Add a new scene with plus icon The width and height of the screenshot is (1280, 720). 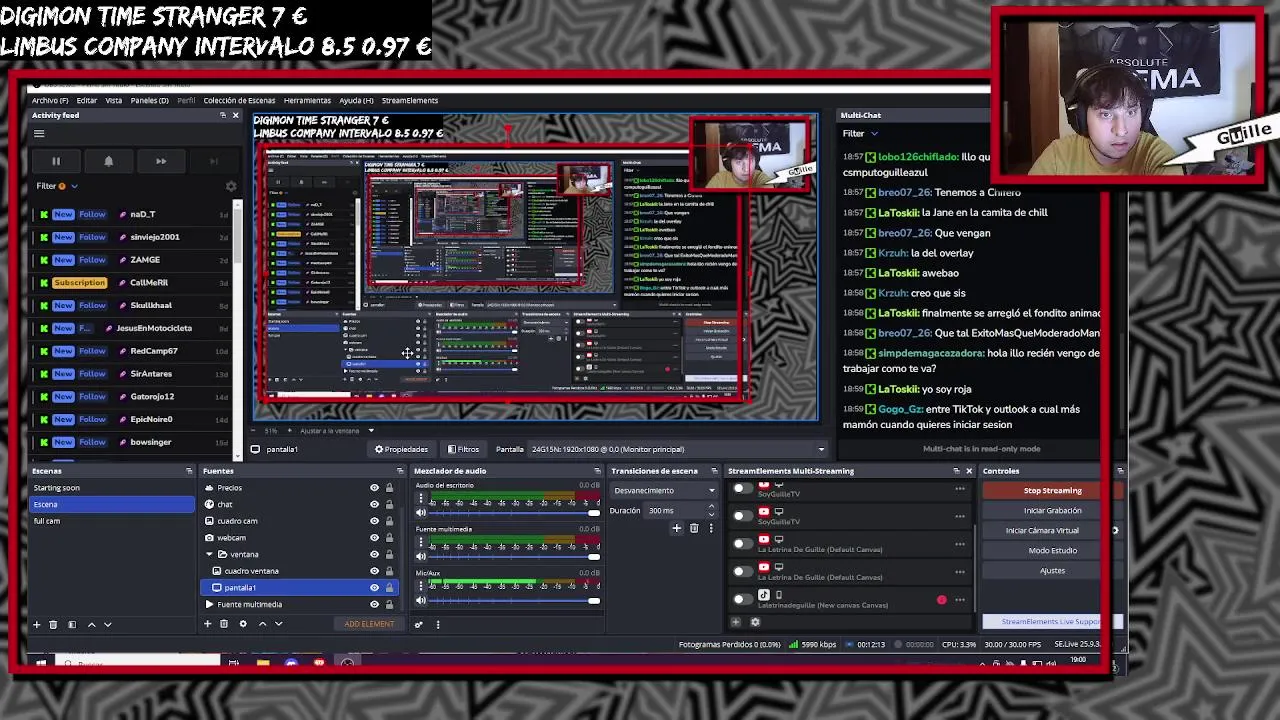(37, 624)
